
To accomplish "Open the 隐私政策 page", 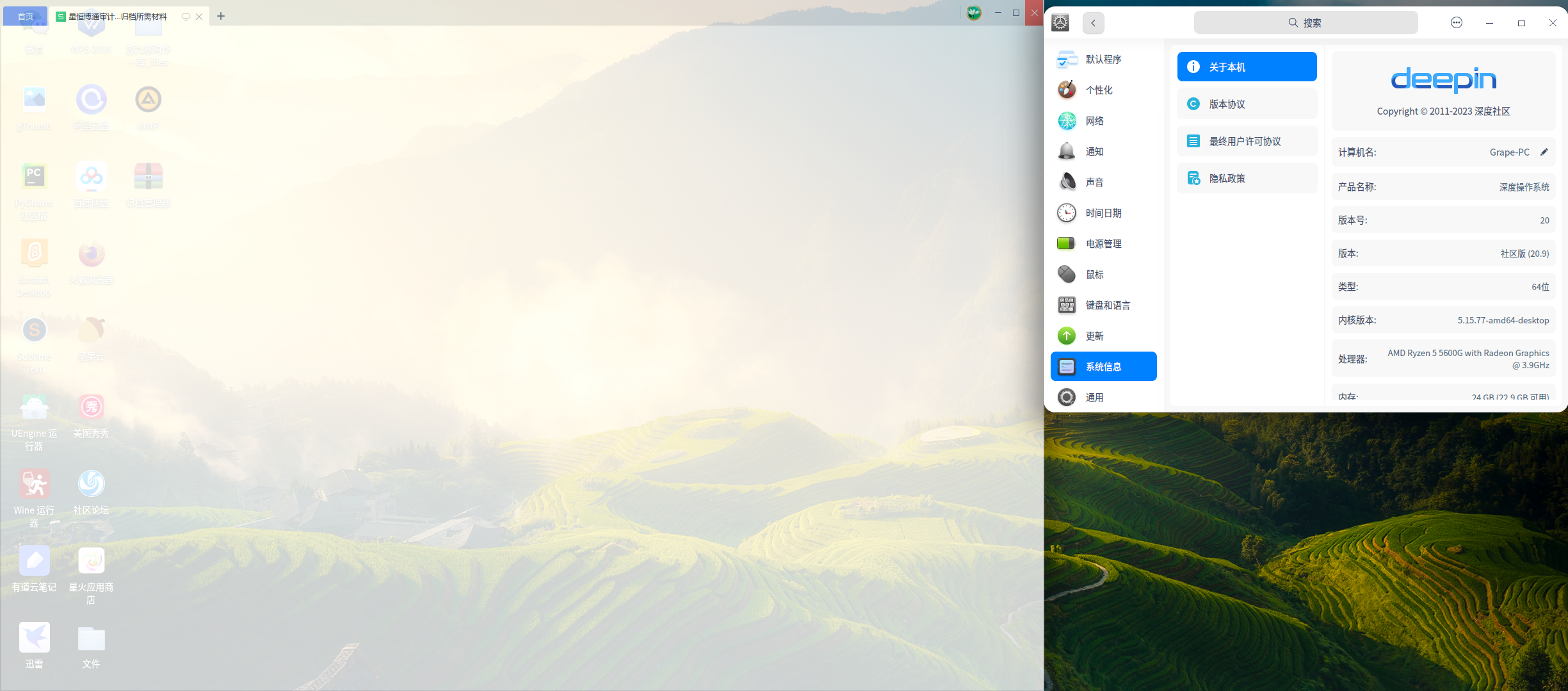I will [x=1247, y=178].
